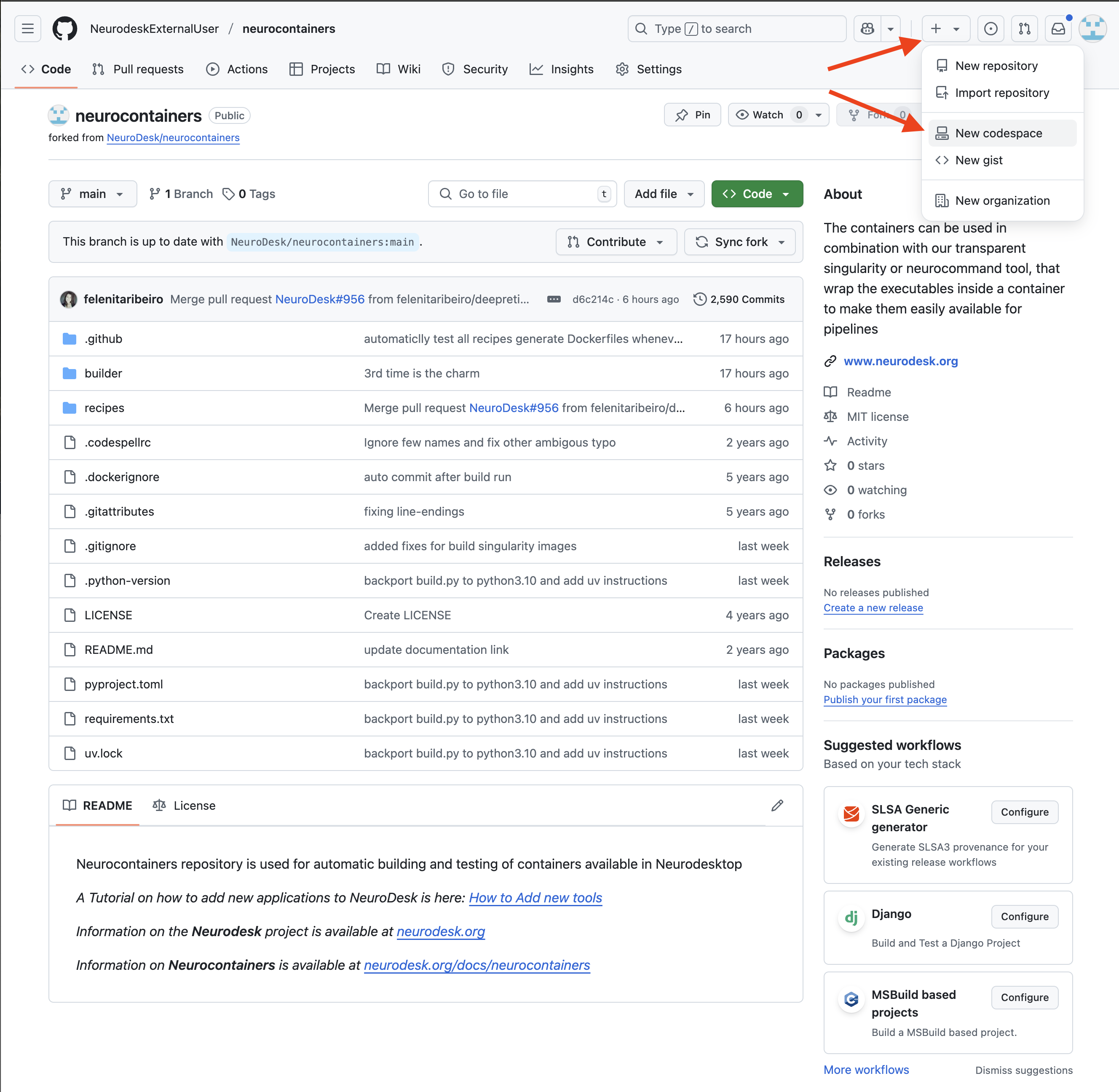Open the Copilot chat icon
Image resolution: width=1119 pixels, height=1092 pixels.
(x=867, y=29)
